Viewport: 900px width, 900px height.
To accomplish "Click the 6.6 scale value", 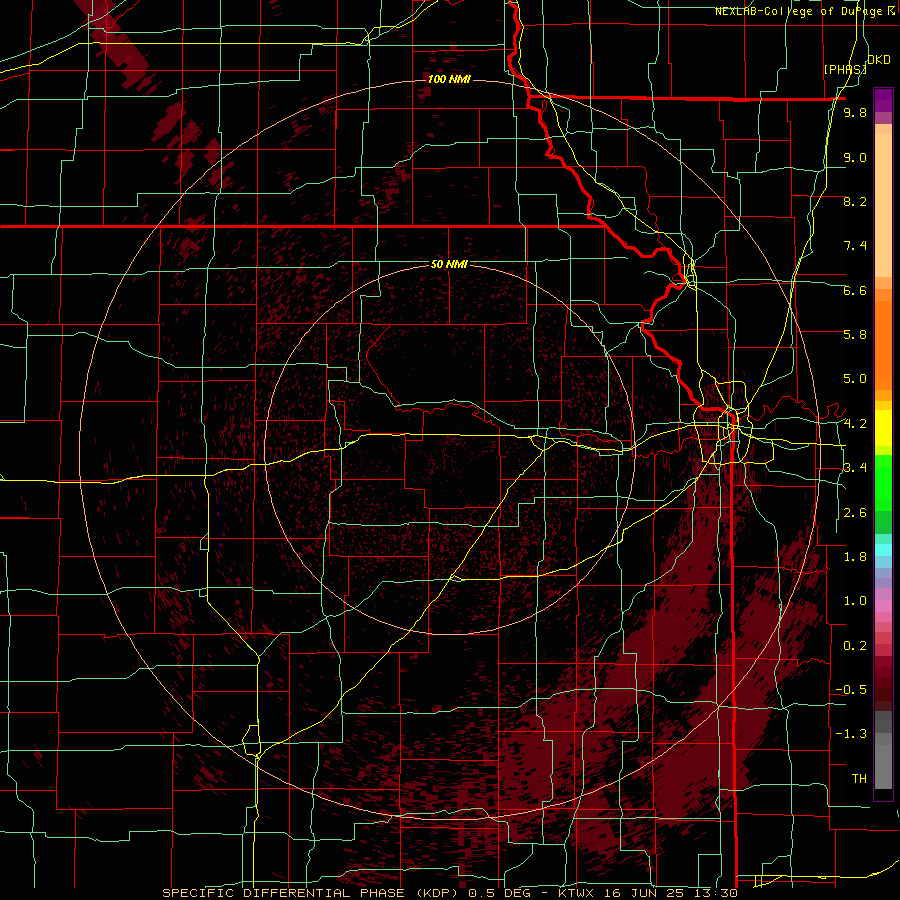I will point(855,290).
